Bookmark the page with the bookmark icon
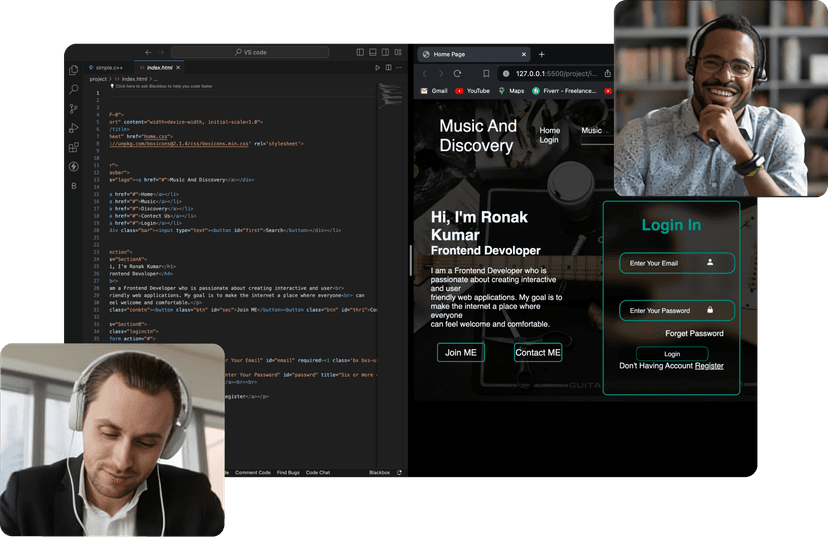This screenshot has height=537, width=828. tap(486, 73)
